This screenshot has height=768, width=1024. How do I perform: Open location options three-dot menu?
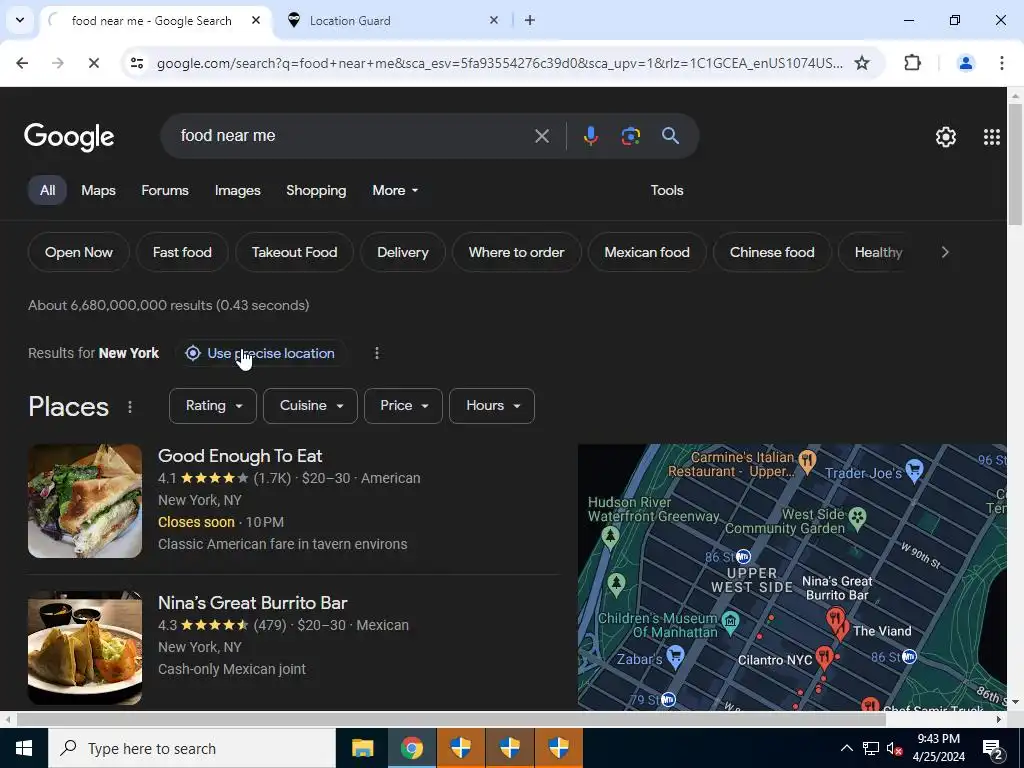(x=377, y=353)
